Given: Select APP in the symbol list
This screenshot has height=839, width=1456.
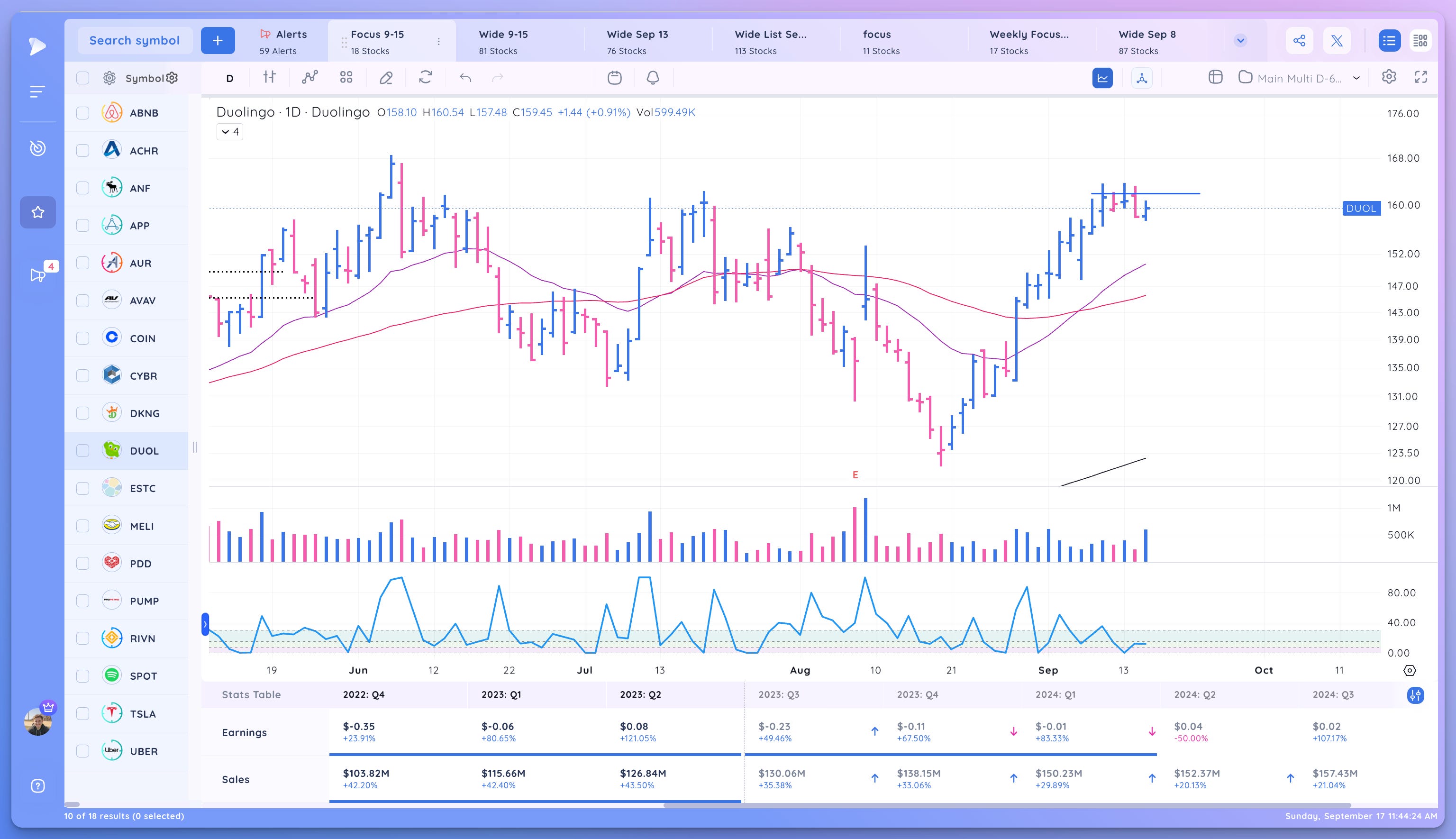Looking at the screenshot, I should [127, 225].
